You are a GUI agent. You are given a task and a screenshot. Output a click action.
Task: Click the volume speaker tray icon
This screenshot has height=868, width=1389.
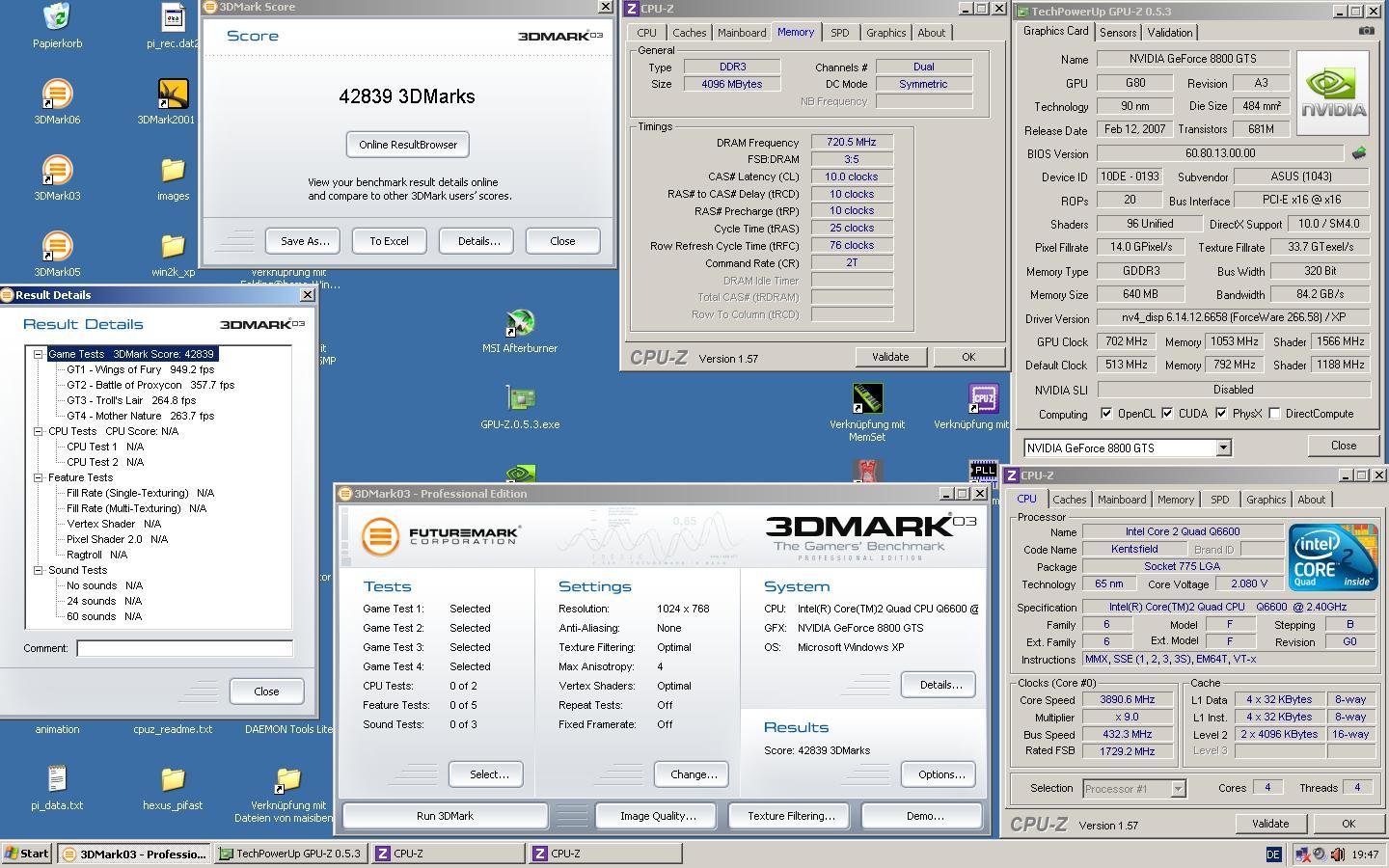[x=1337, y=854]
